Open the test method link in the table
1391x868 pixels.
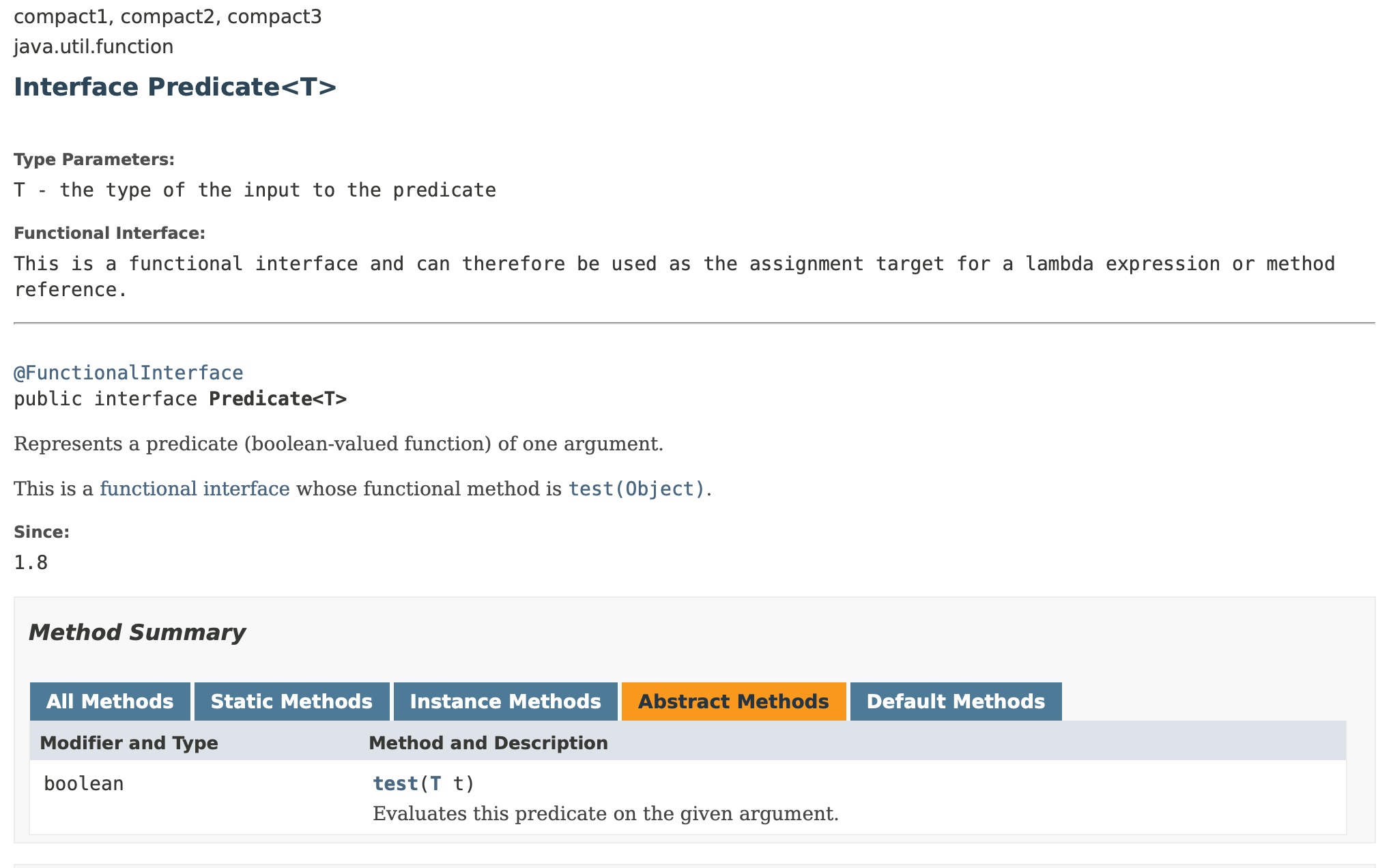(395, 783)
